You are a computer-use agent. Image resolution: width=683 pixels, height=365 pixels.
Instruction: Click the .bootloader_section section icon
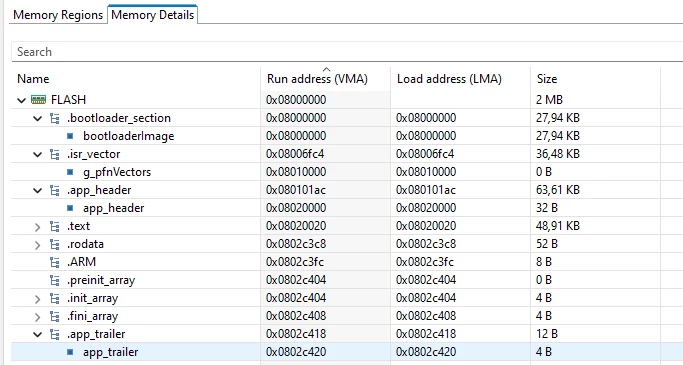tap(55, 118)
